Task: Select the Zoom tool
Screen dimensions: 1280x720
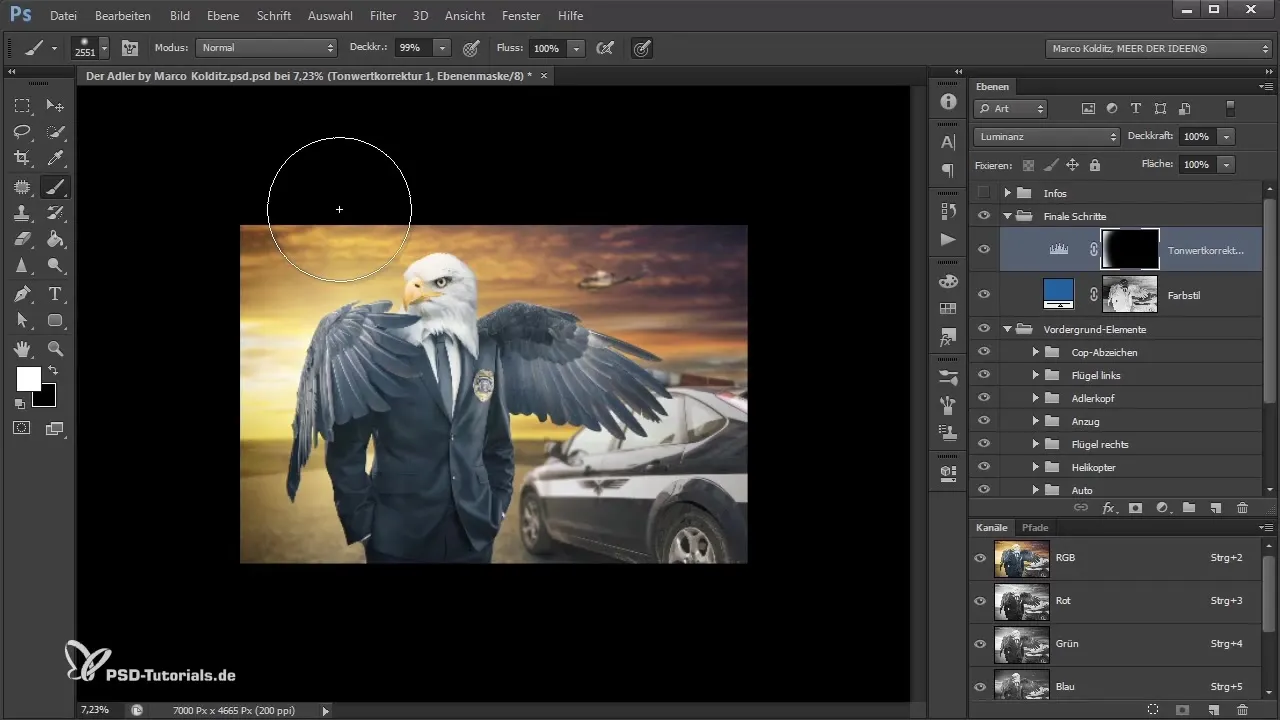Action: click(56, 348)
